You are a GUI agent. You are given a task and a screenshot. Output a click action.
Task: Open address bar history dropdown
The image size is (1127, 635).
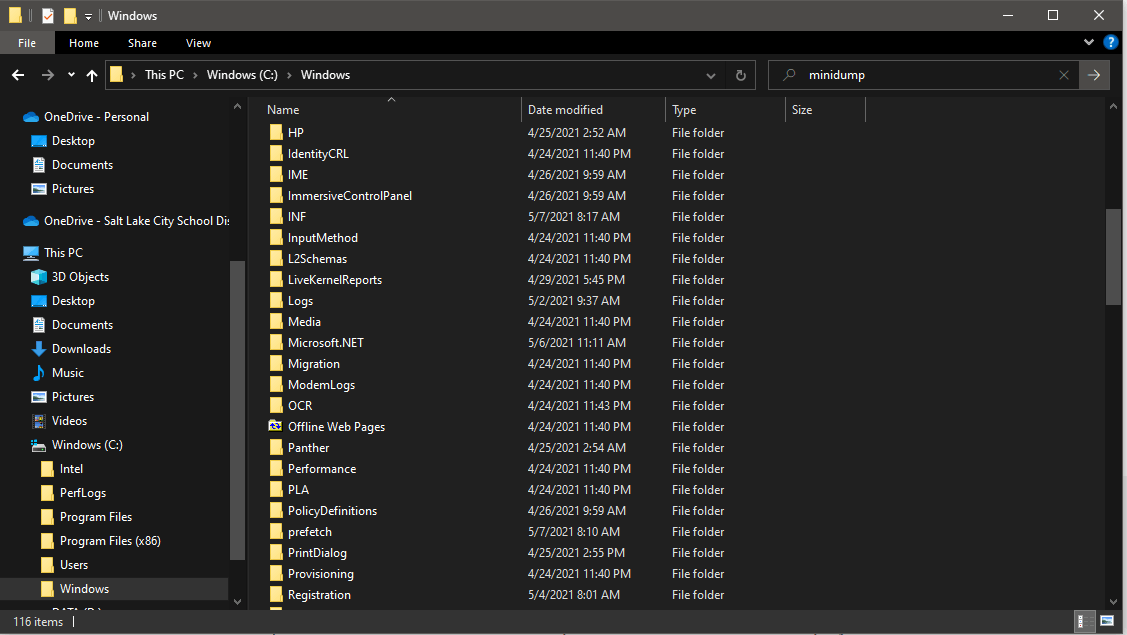click(x=711, y=75)
